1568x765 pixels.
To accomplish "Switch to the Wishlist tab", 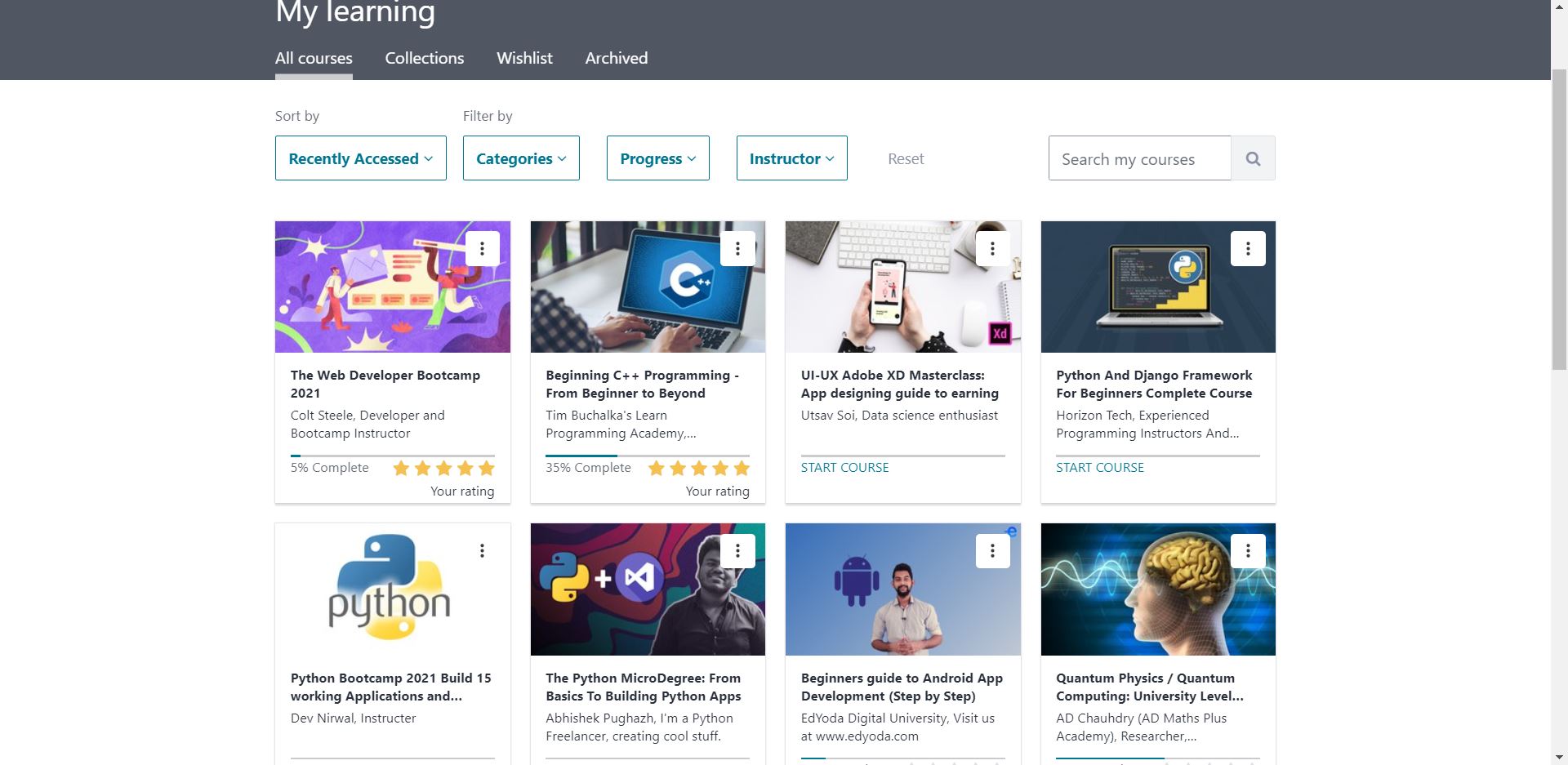I will 524,58.
